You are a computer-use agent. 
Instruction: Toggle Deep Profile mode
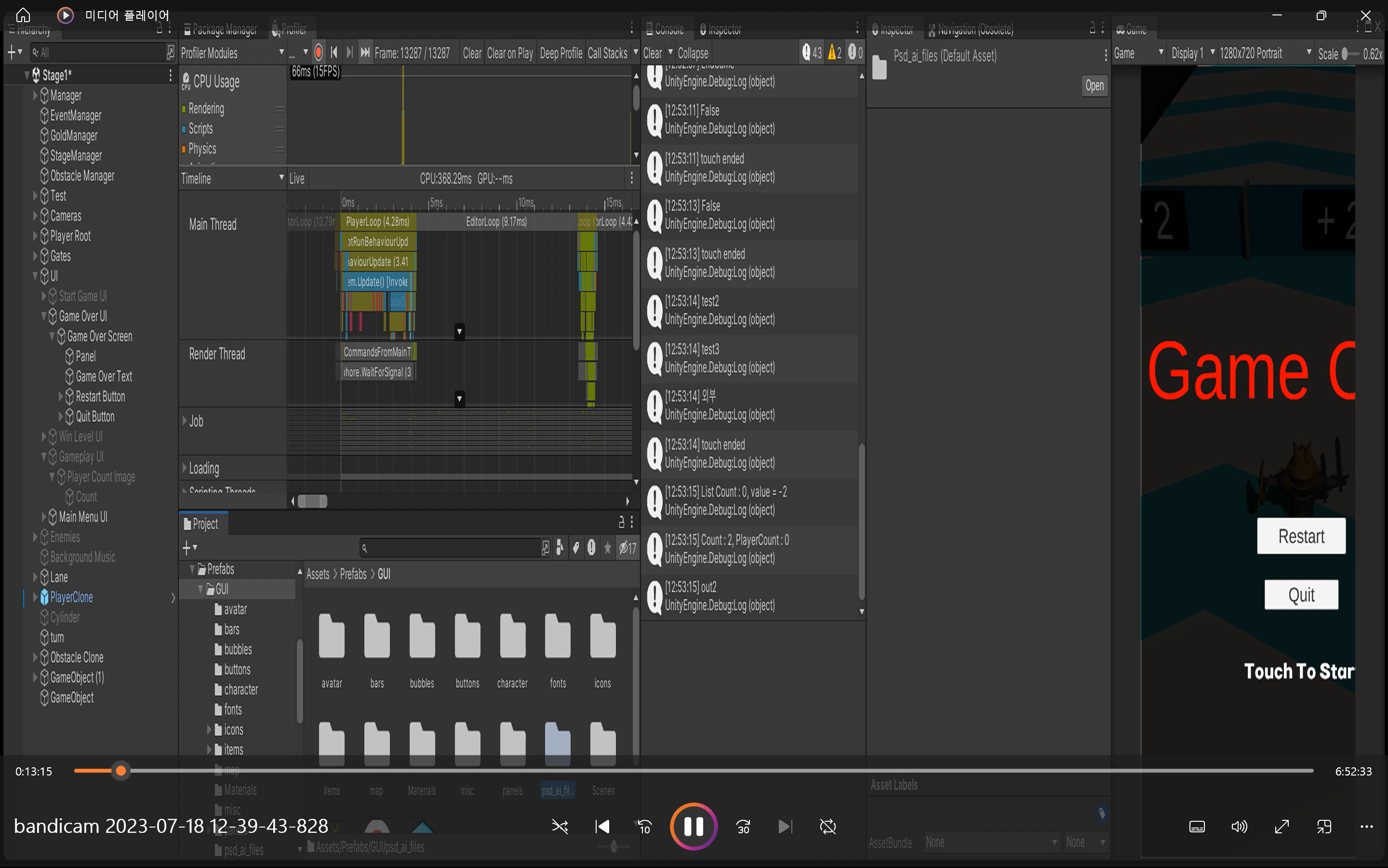pos(561,53)
